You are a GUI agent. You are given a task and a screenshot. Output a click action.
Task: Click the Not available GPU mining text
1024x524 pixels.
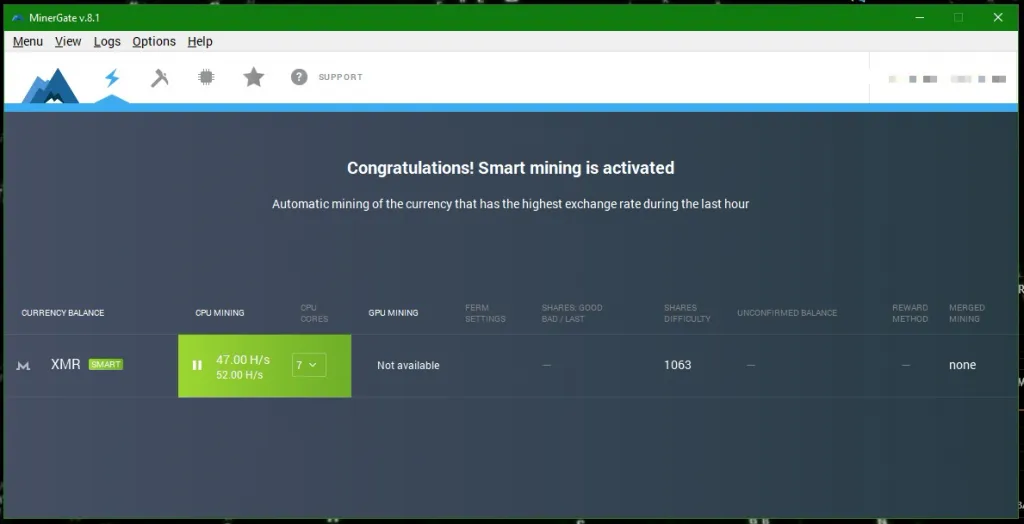(408, 365)
